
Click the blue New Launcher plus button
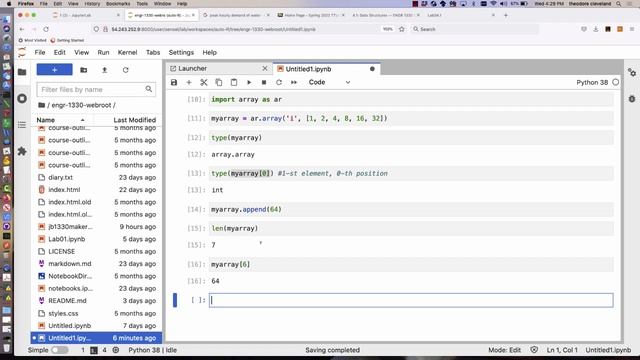54,70
